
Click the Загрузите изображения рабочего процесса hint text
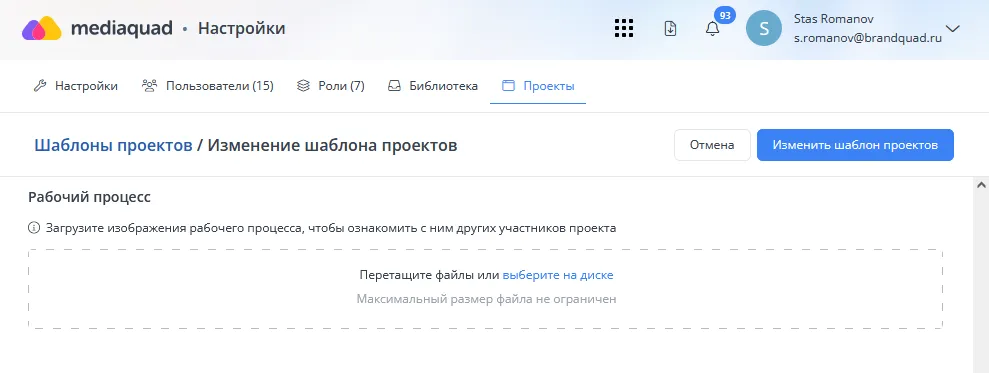tap(331, 228)
